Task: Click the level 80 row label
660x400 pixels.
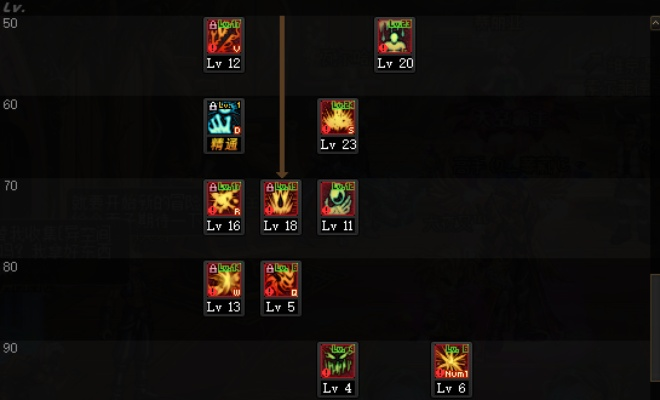Action: 10,267
